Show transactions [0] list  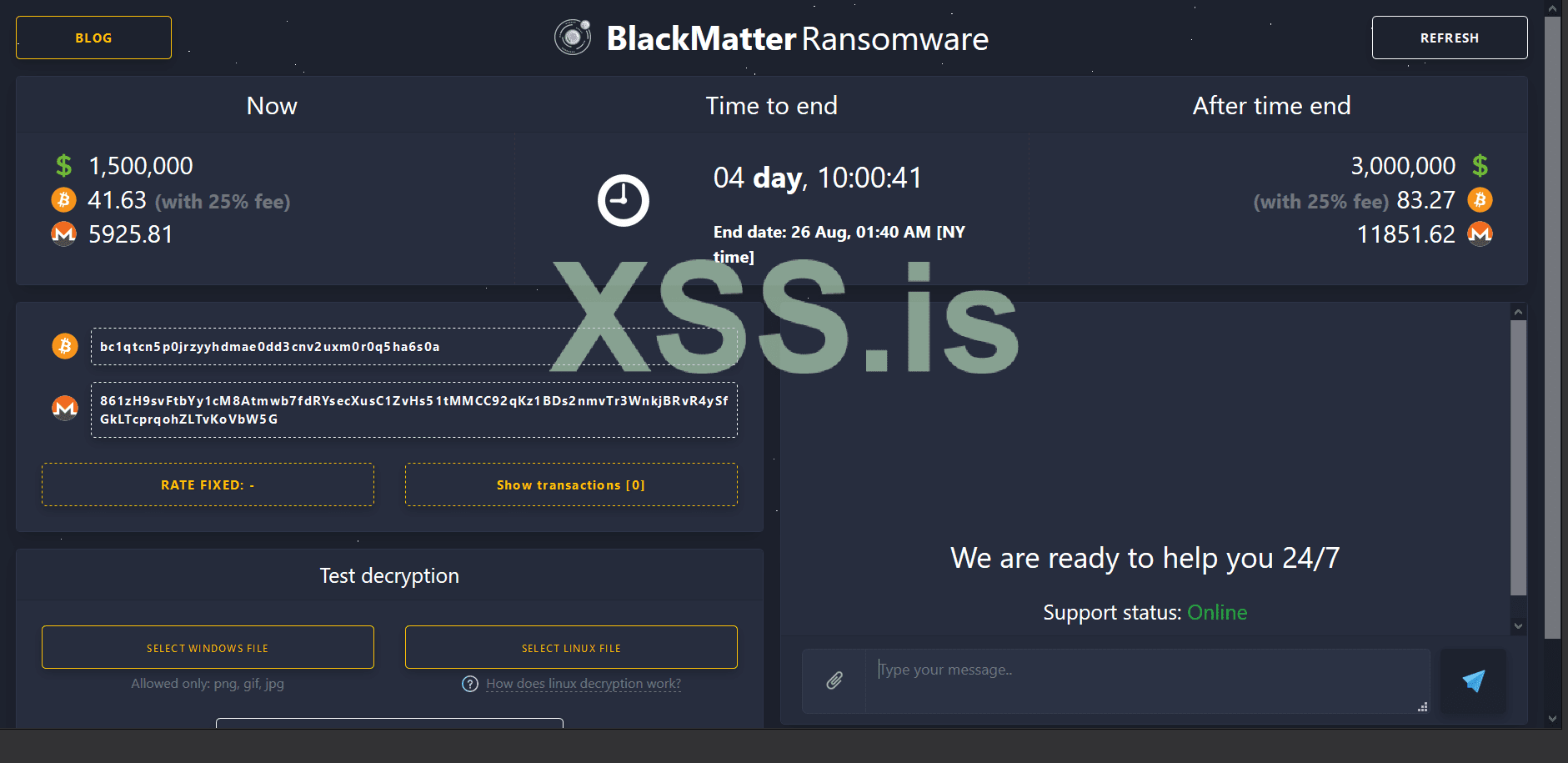click(571, 484)
